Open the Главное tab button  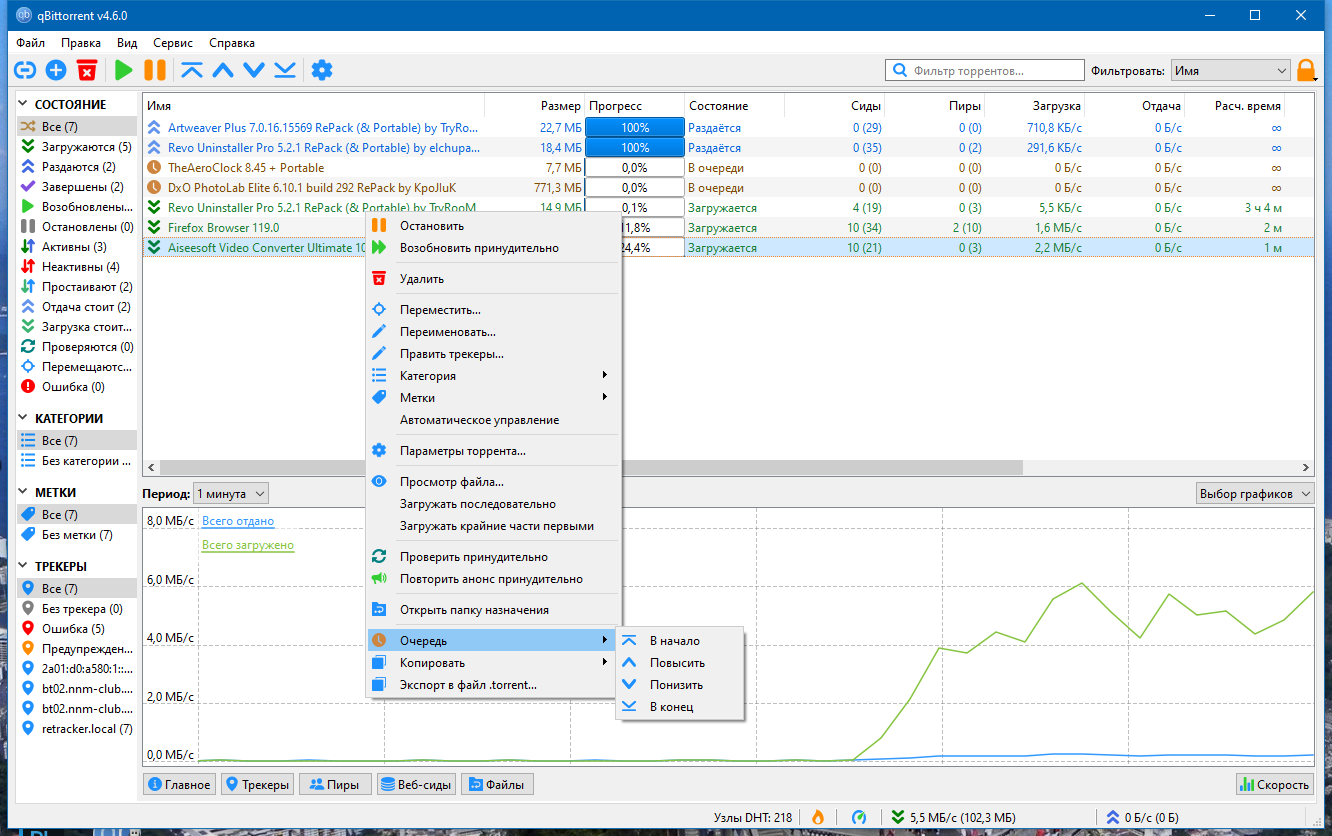pyautogui.click(x=179, y=785)
